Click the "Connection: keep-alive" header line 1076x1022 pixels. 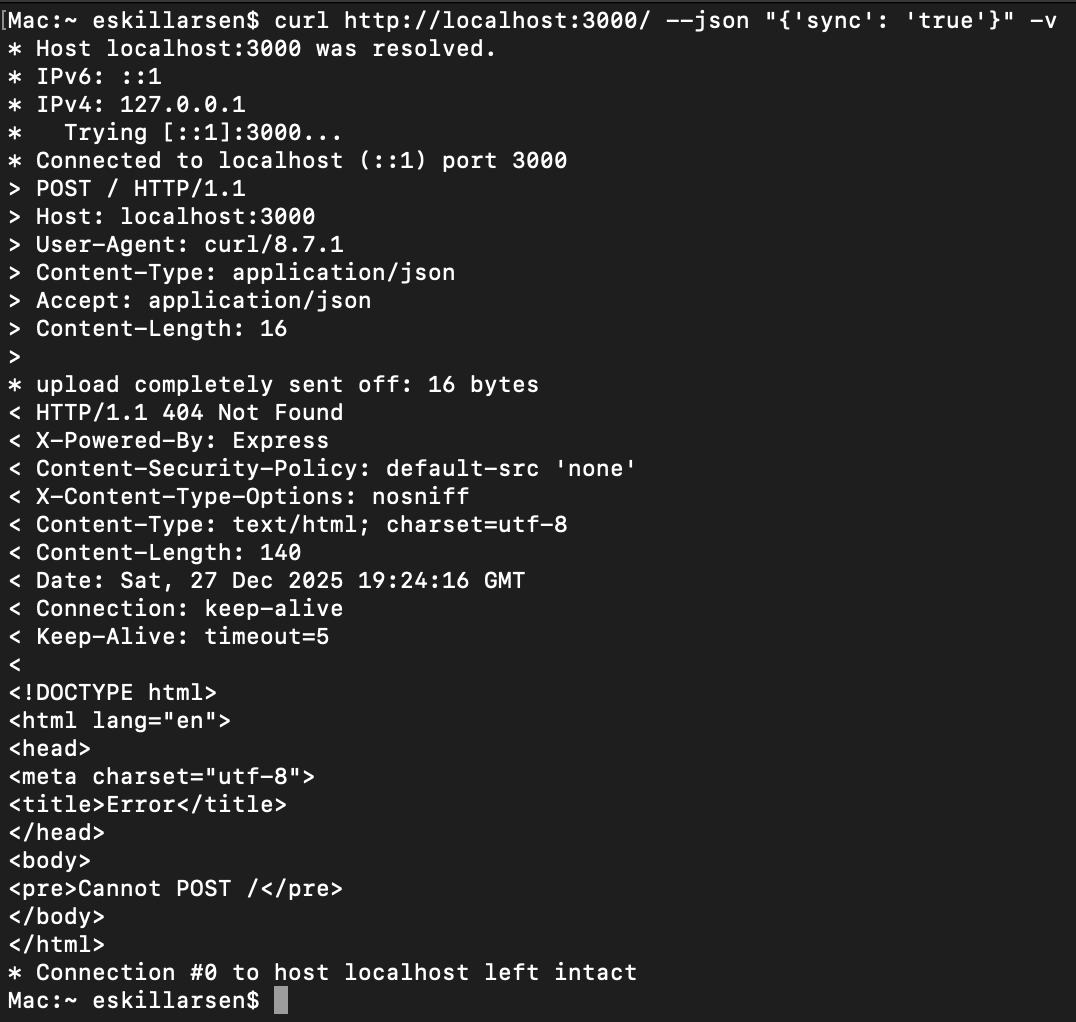coord(189,608)
